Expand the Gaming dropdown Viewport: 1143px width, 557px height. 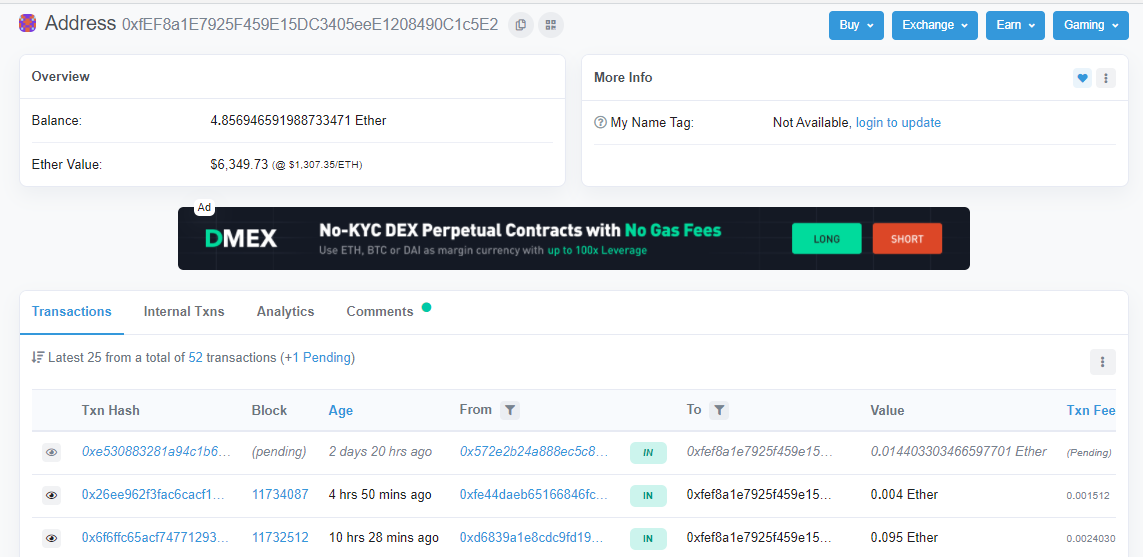pyautogui.click(x=1090, y=25)
